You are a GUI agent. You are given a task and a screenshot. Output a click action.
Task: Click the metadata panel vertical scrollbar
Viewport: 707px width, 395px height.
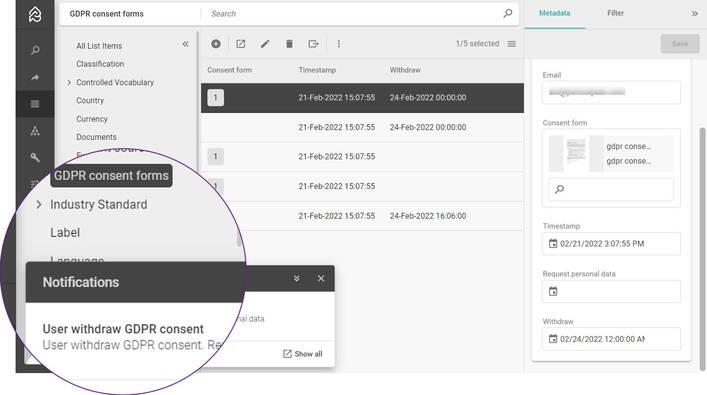[702, 248]
